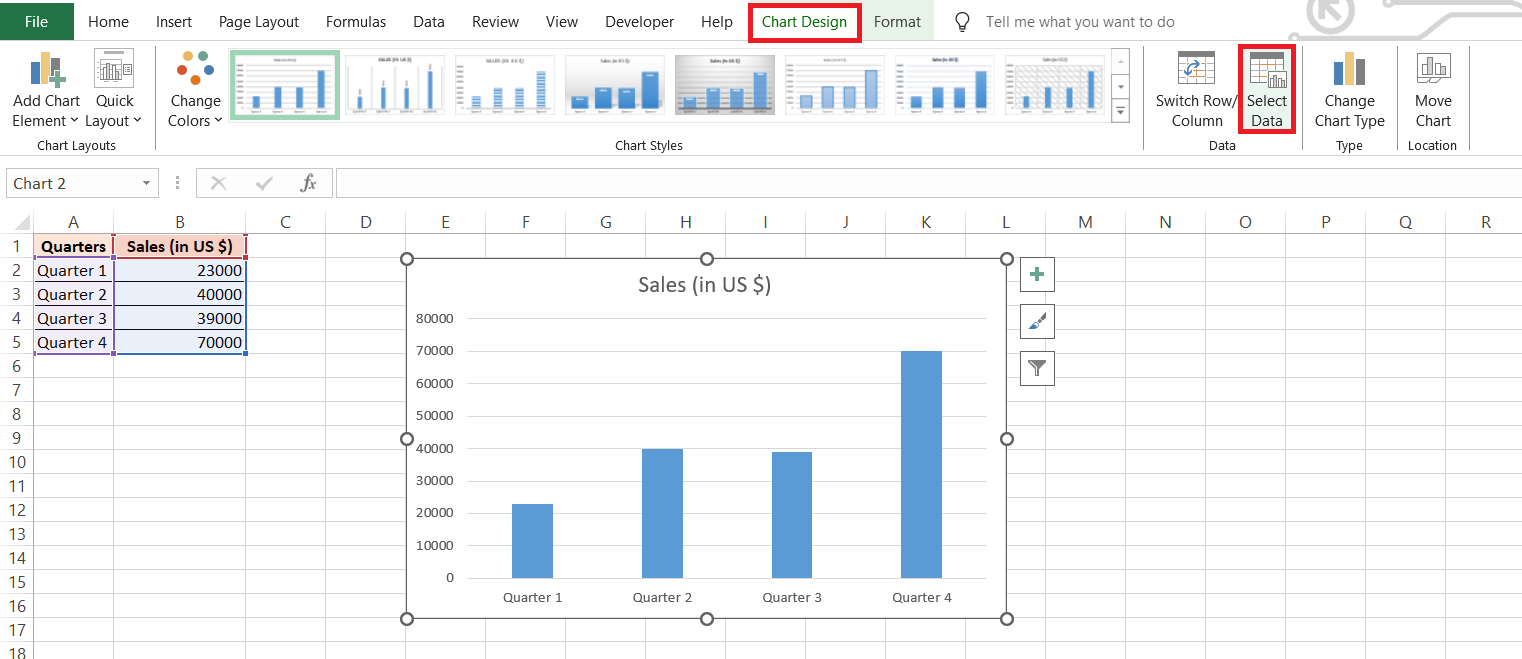Viewport: 1522px width, 659px height.
Task: Select cell containing 39000
Action: click(x=180, y=318)
